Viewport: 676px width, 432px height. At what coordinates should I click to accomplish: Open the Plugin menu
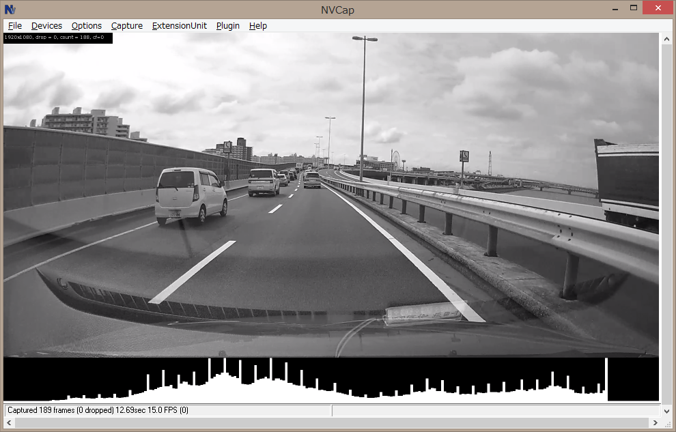point(228,26)
